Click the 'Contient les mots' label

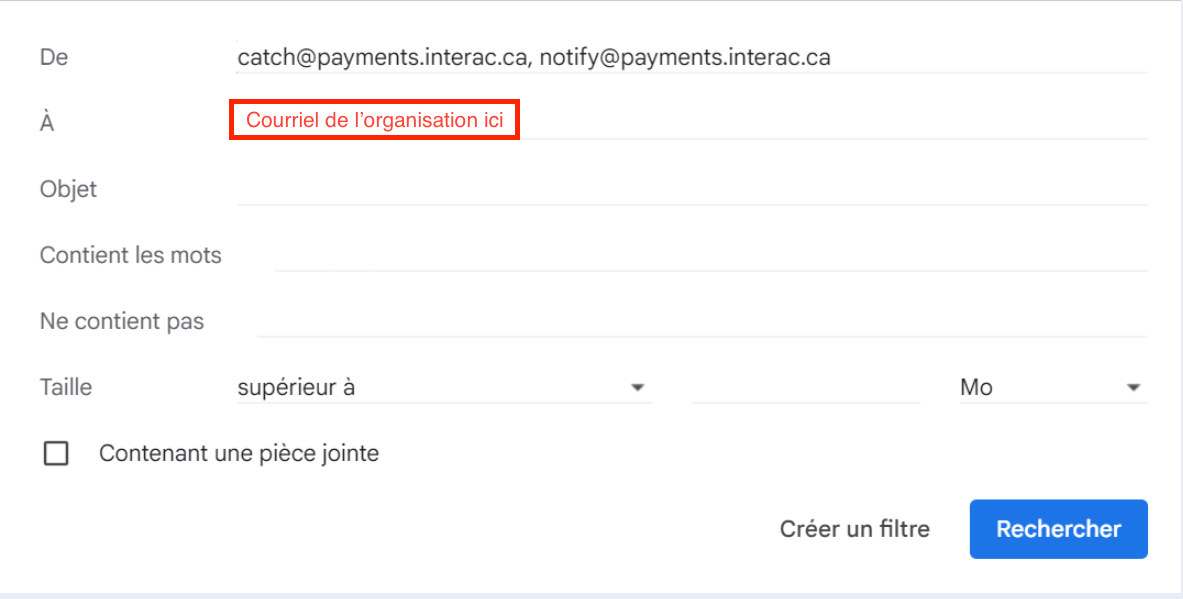130,255
